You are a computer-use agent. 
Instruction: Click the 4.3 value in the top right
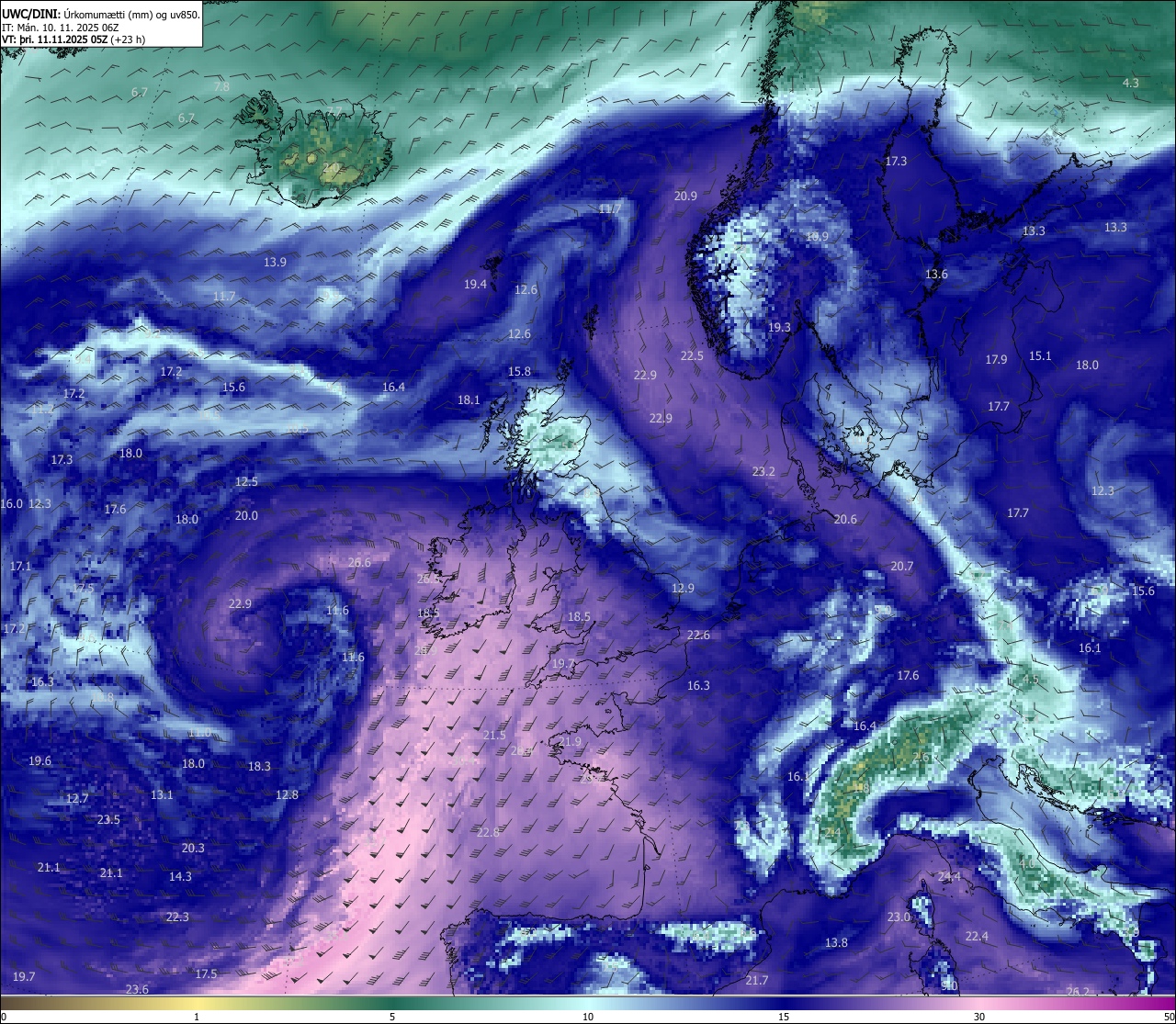point(1131,83)
